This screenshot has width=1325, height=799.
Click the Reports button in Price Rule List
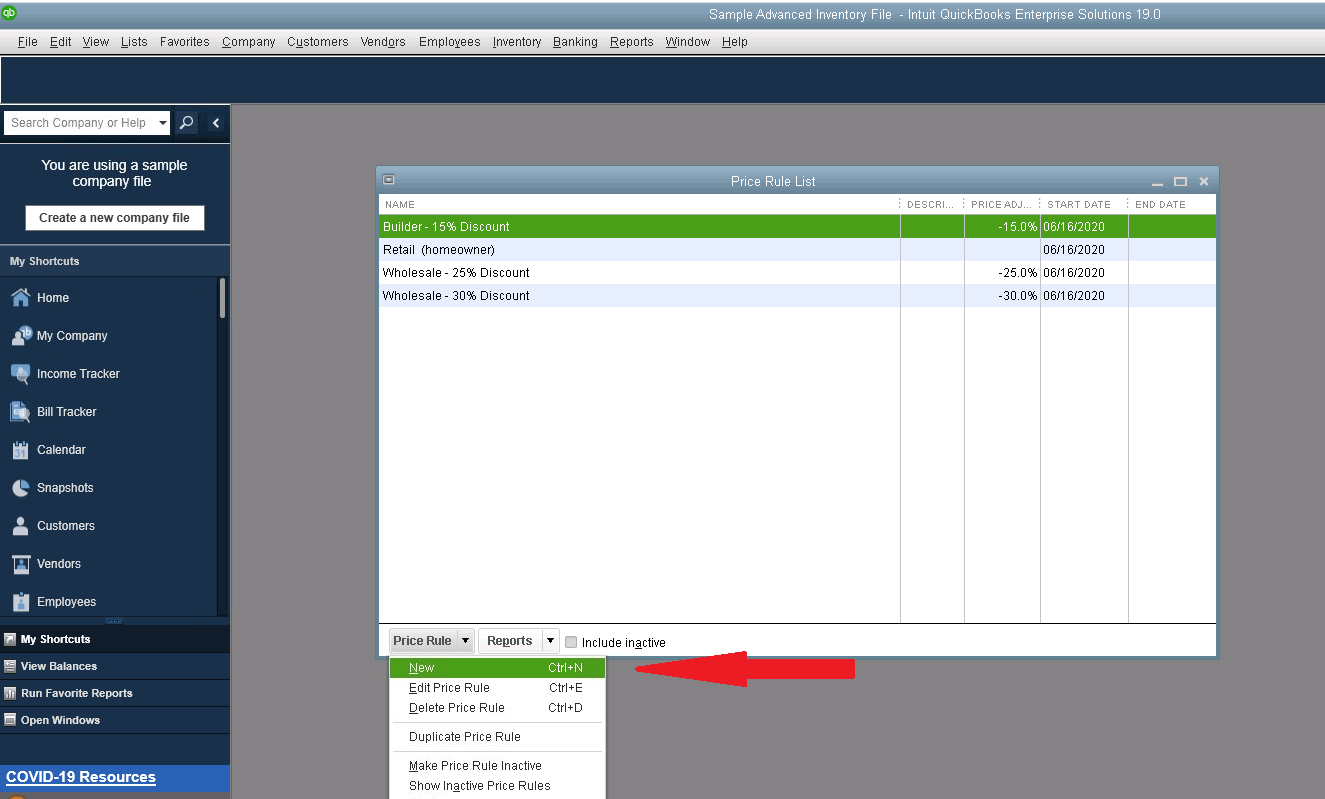tap(510, 641)
